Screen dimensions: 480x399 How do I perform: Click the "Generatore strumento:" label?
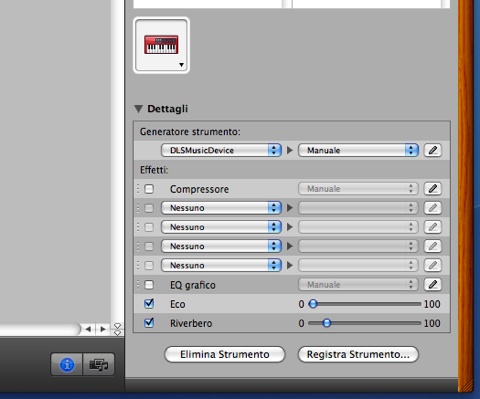(x=190, y=132)
